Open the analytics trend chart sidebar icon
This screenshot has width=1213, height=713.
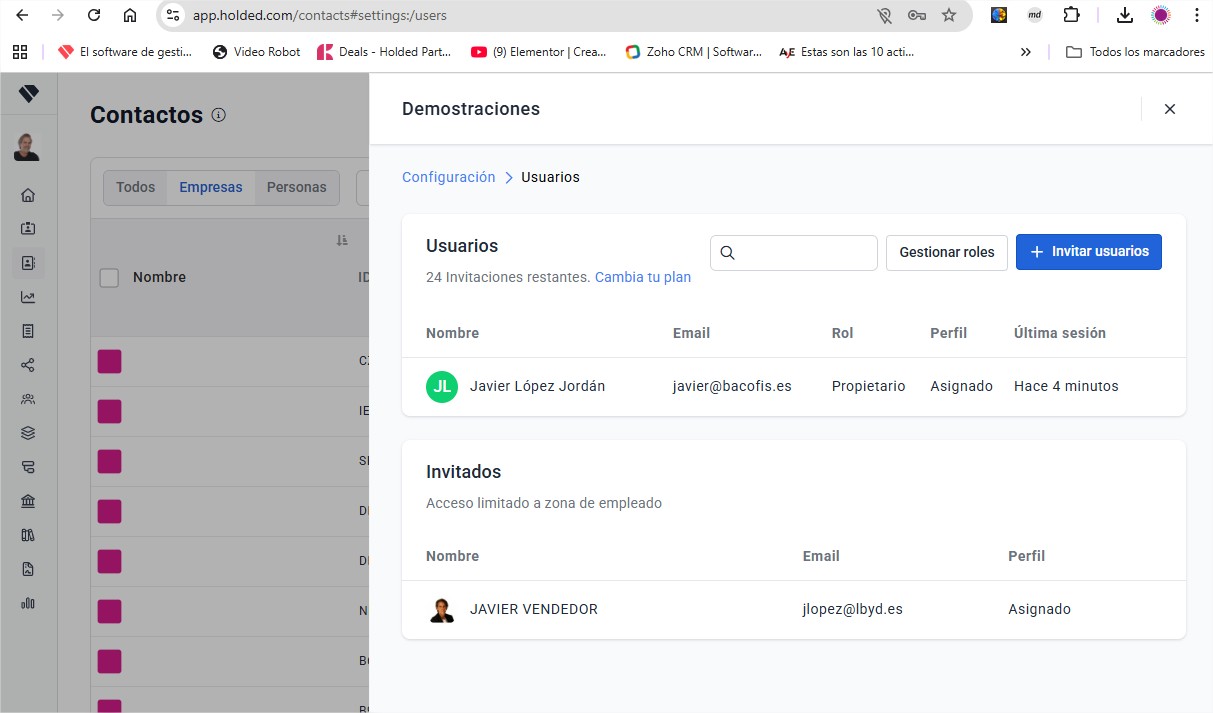click(x=29, y=296)
